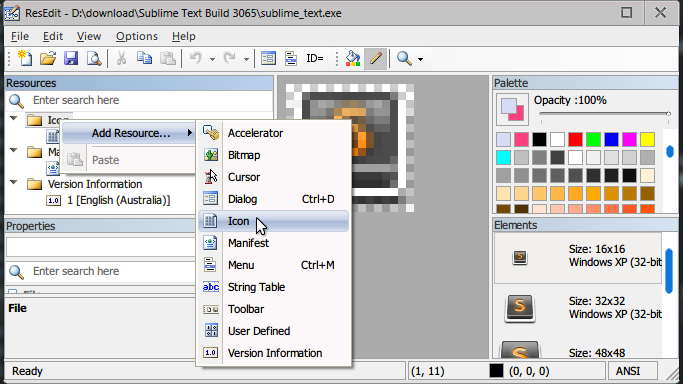The image size is (683, 384).
Task: Redo the action in the toolbar
Action: tap(230, 58)
